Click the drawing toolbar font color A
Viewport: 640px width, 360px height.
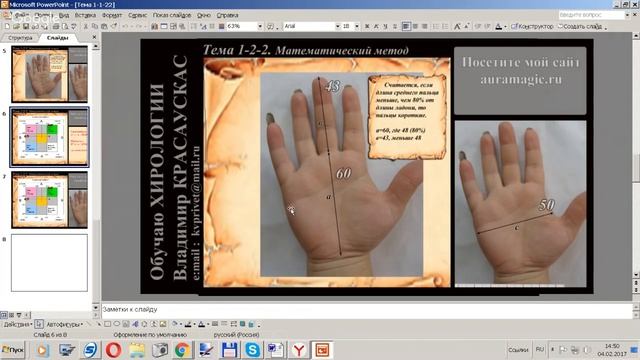pos(201,324)
